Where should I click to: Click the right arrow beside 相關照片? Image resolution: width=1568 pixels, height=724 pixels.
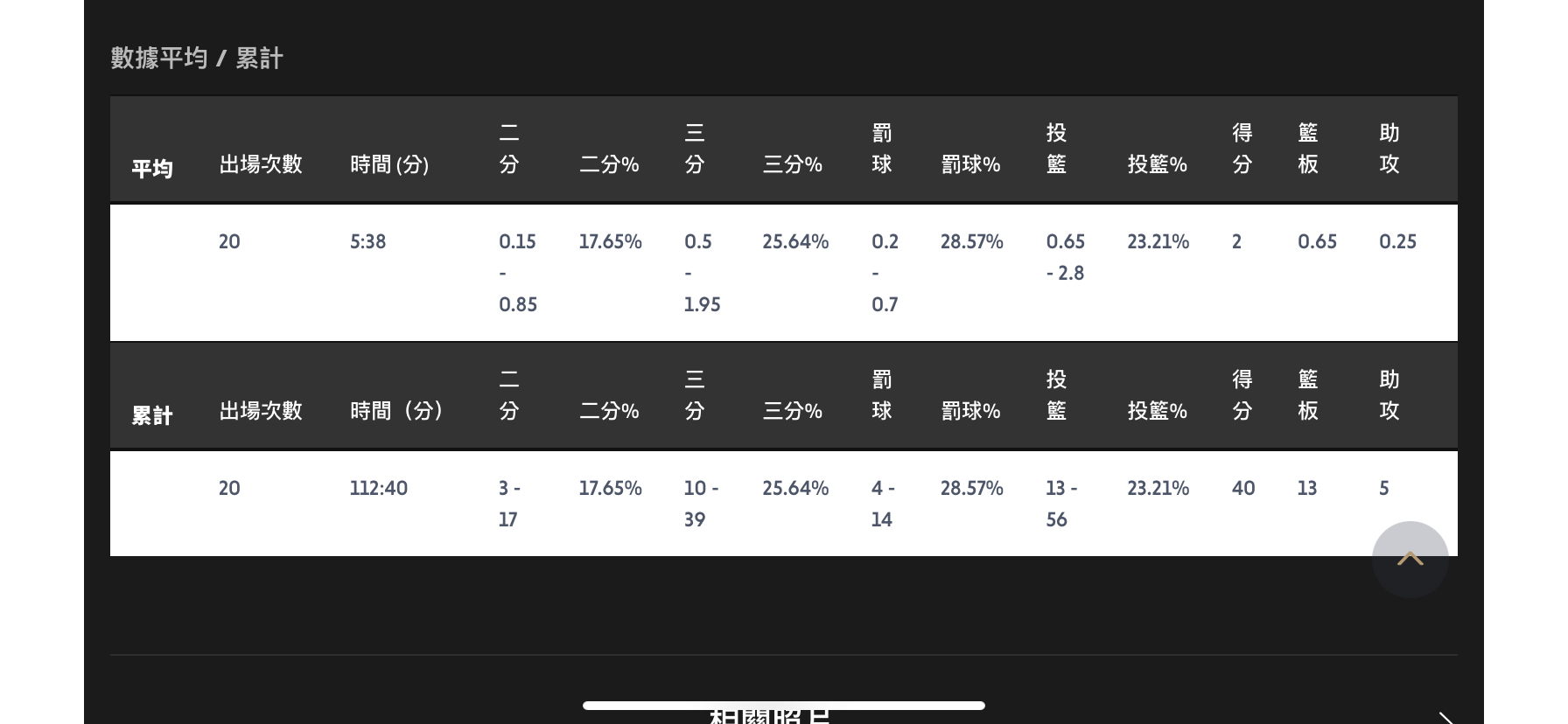(x=1445, y=717)
